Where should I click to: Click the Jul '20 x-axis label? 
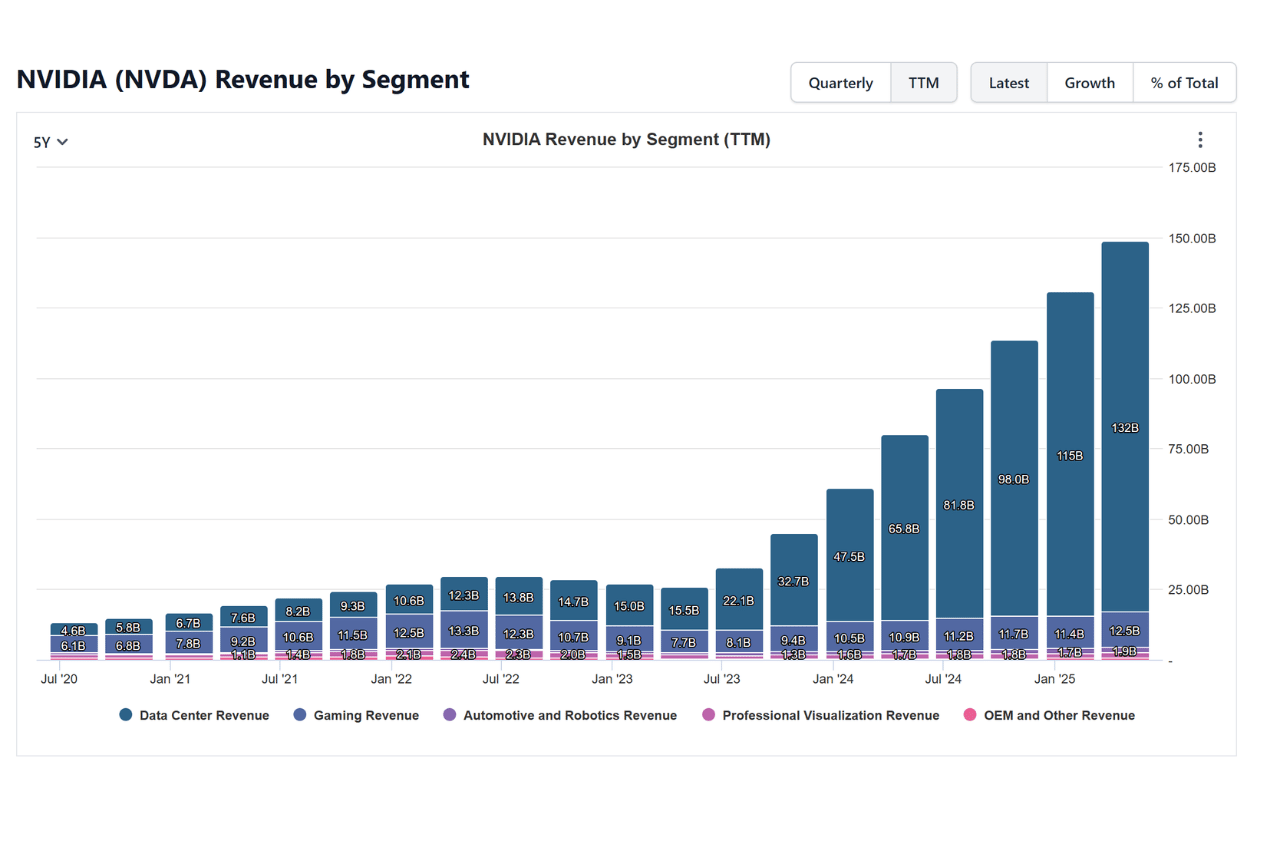point(59,679)
